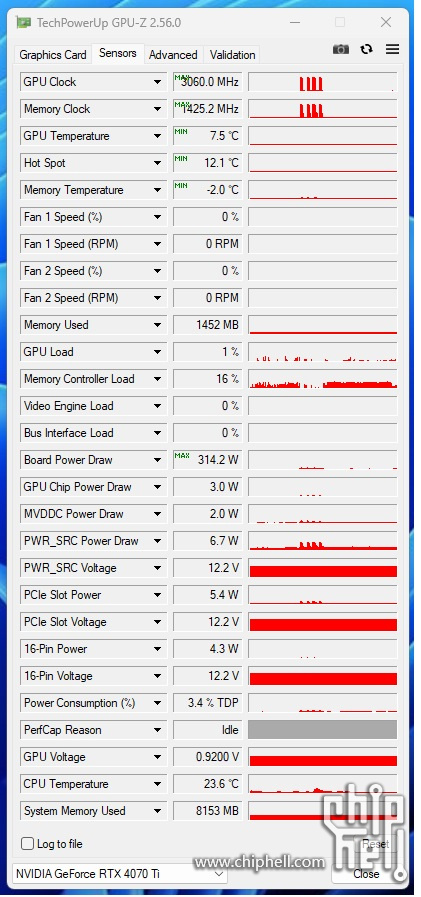Switch to the Graphics Card tab
This screenshot has height=897, width=421.
click(x=53, y=55)
